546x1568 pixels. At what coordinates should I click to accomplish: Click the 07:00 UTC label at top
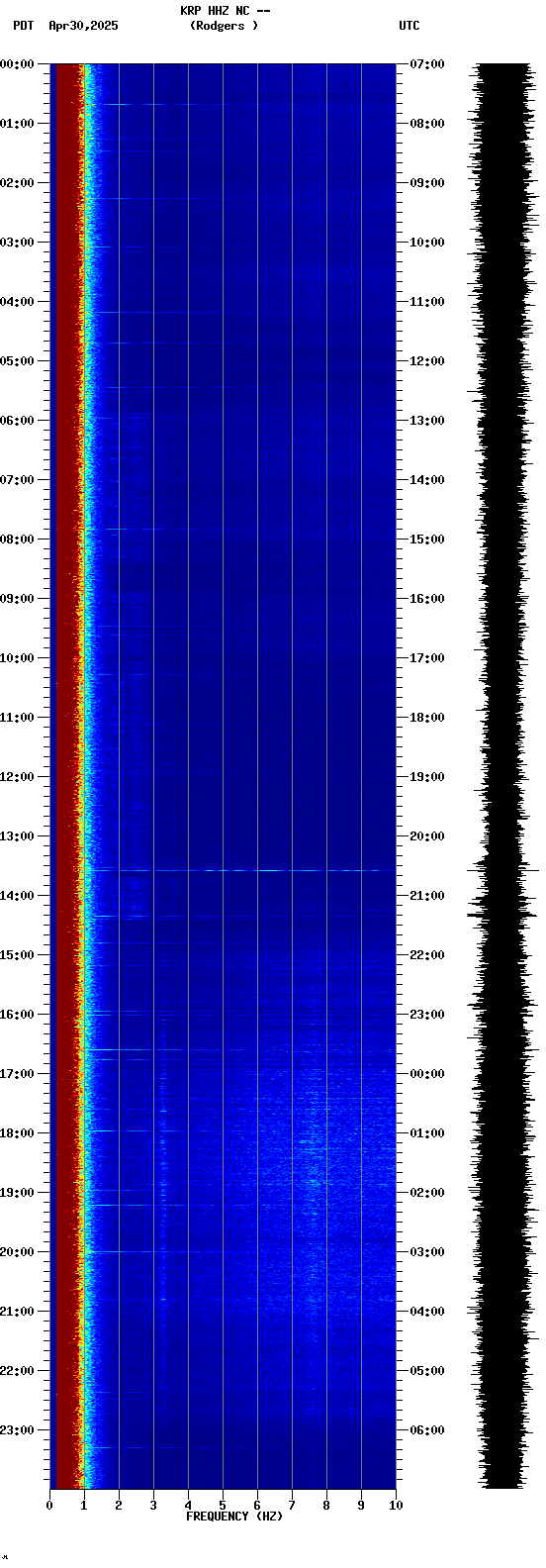click(x=426, y=64)
